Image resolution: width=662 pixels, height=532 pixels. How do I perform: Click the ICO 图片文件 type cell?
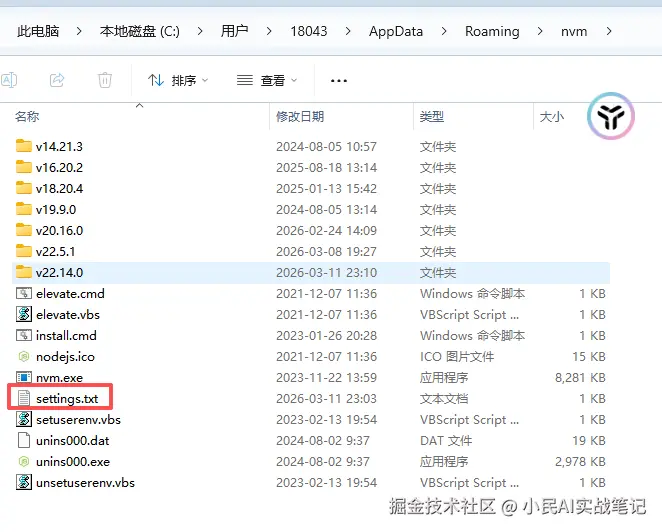pyautogui.click(x=457, y=356)
